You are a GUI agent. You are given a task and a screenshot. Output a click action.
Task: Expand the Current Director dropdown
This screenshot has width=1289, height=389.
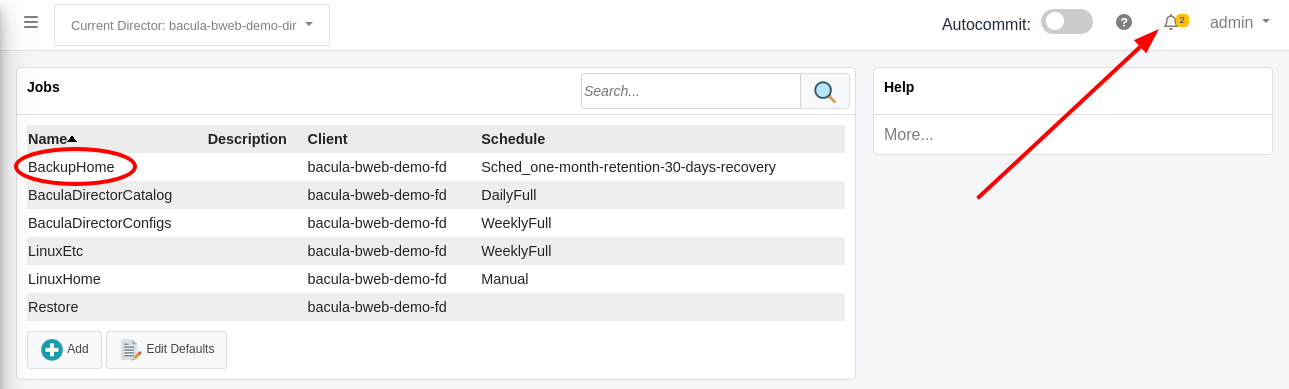pyautogui.click(x=192, y=24)
